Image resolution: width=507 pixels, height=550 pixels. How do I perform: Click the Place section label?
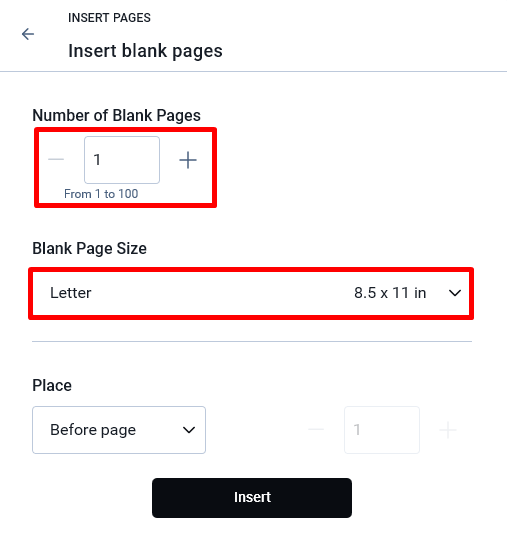tap(52, 385)
